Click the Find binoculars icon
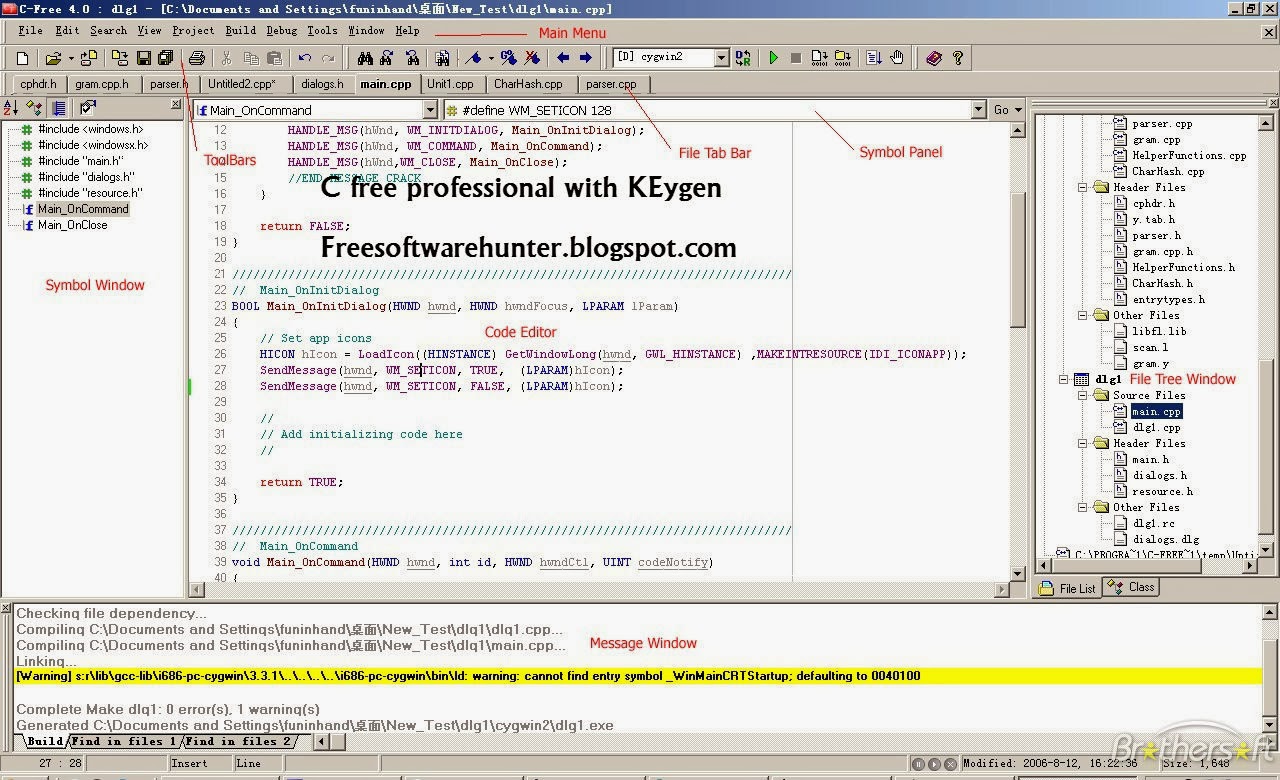The width and height of the screenshot is (1280, 780). click(365, 58)
